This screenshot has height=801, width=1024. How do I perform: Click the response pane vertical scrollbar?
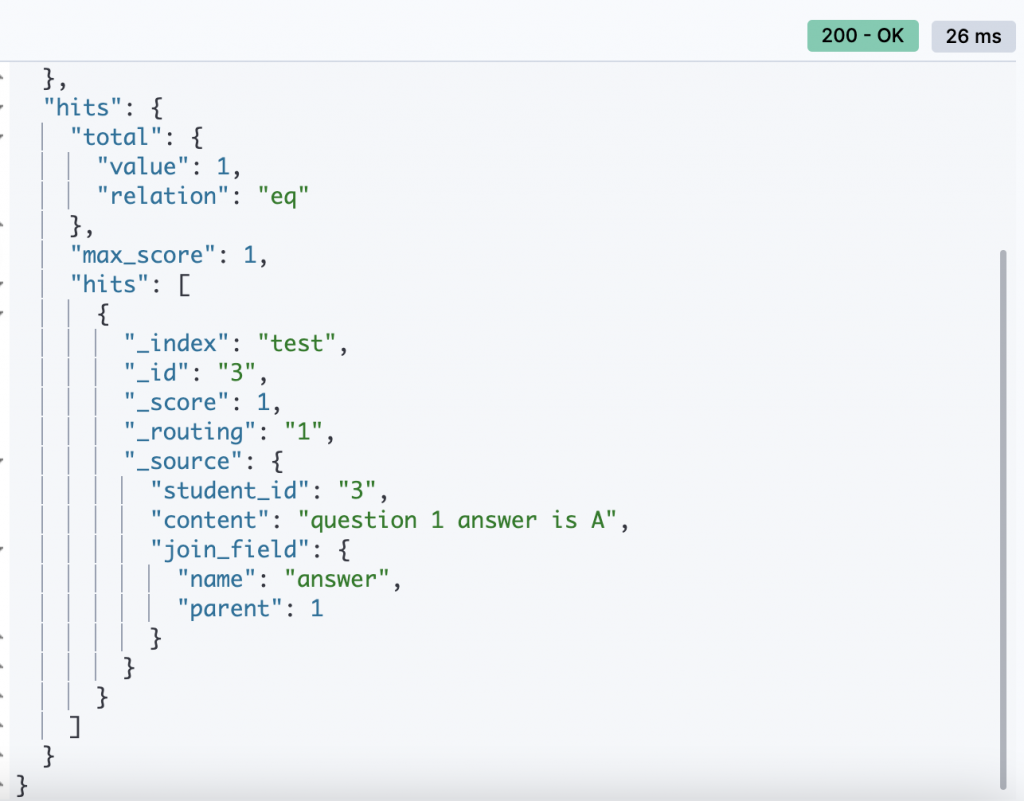[1003, 520]
